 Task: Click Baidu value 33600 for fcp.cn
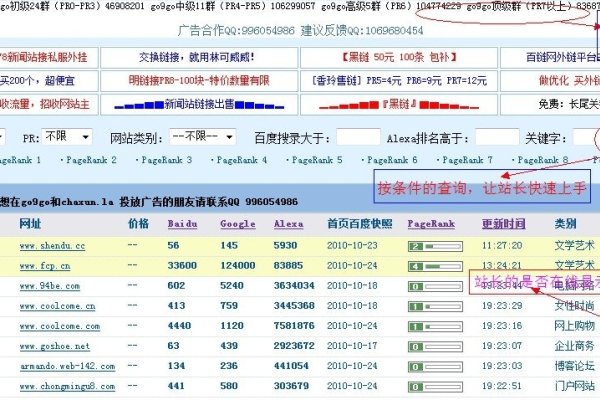click(x=182, y=266)
